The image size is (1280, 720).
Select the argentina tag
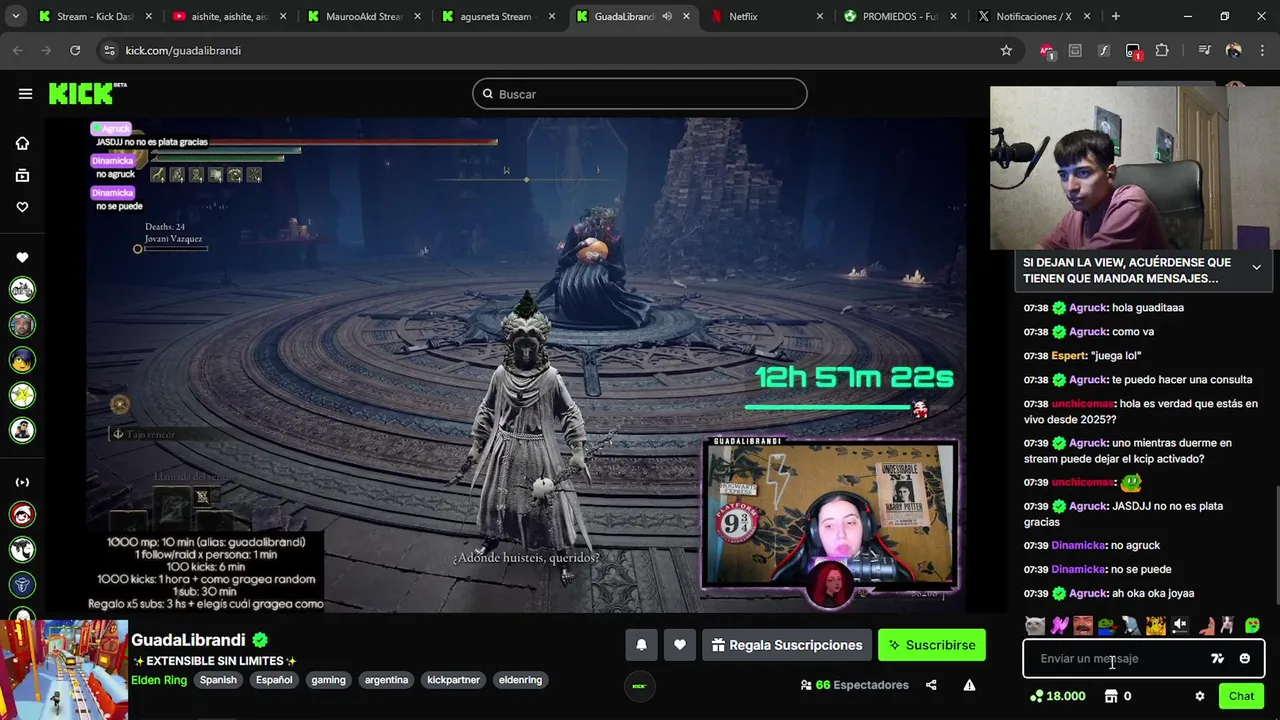coord(386,680)
